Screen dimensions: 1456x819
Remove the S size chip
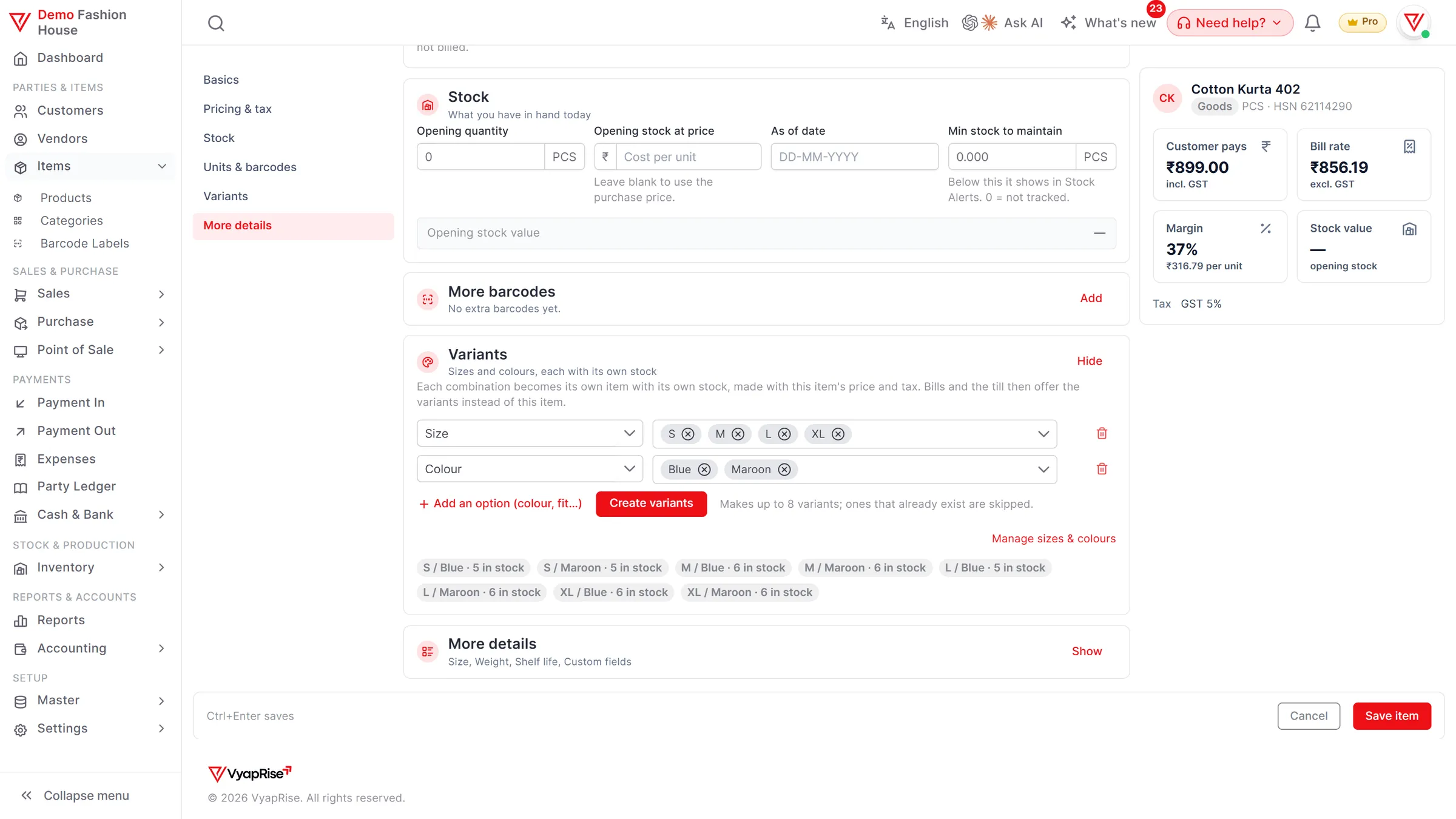coord(688,434)
